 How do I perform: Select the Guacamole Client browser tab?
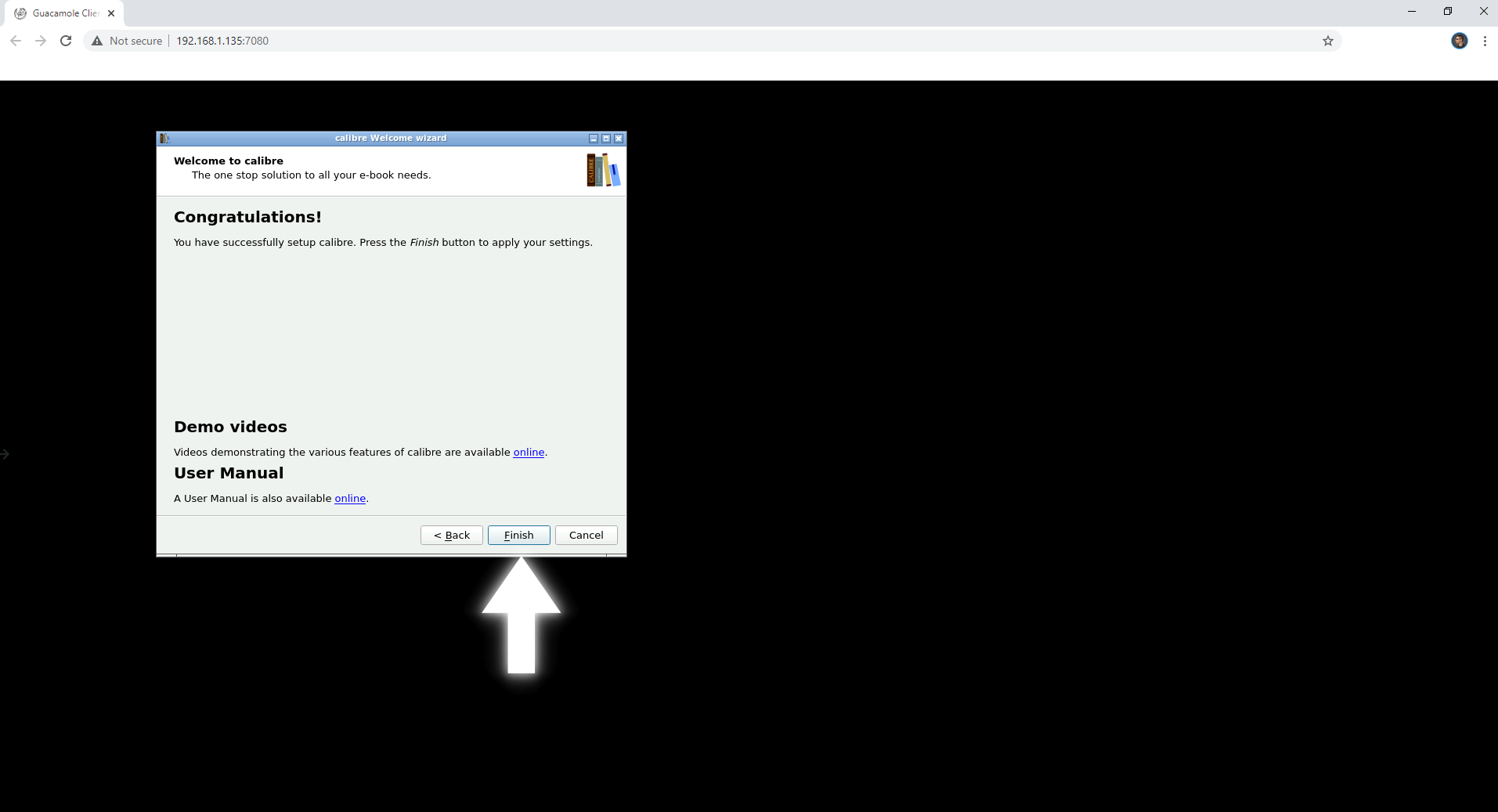[x=66, y=13]
